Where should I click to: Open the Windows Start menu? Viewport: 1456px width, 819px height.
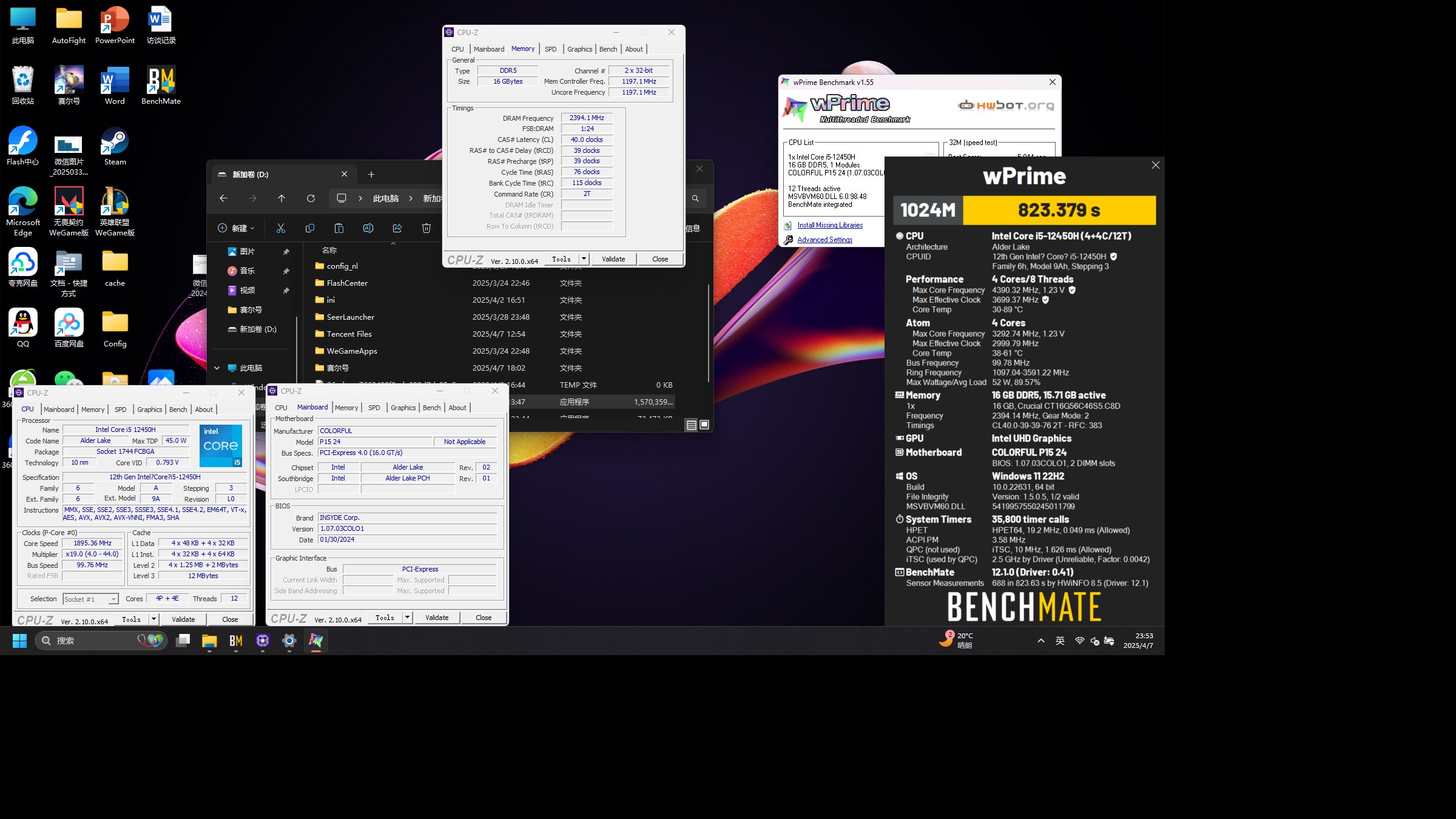click(x=19, y=641)
